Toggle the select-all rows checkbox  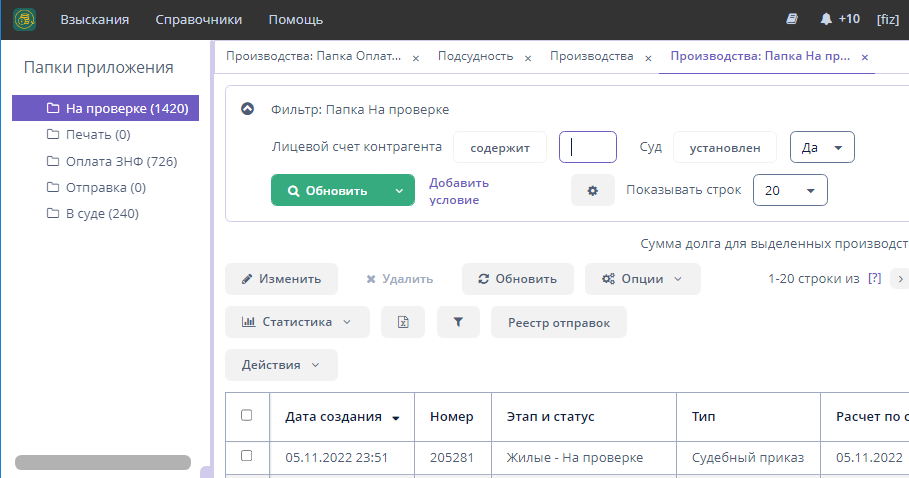(x=247, y=416)
